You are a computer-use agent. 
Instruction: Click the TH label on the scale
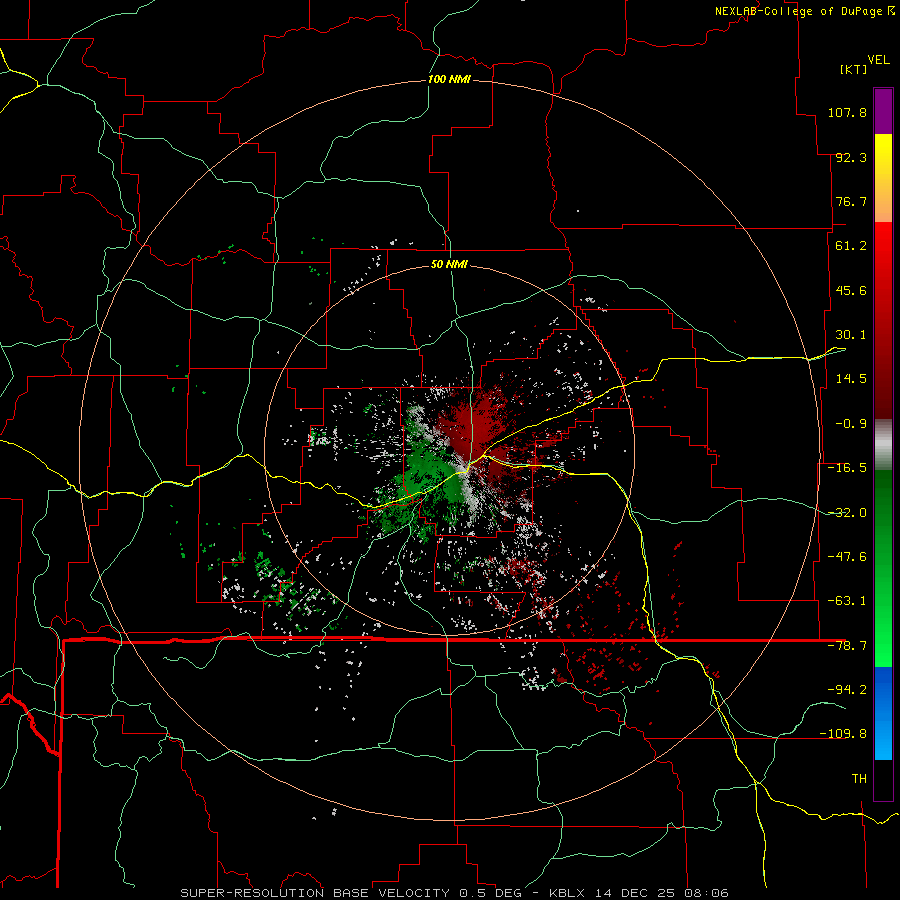point(859,779)
